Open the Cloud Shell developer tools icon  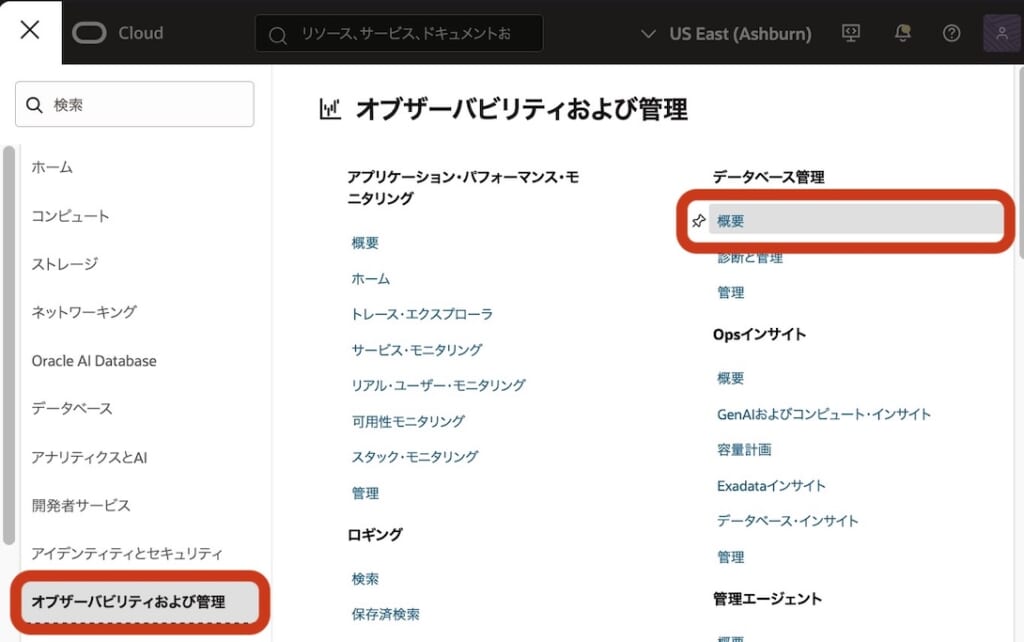(x=850, y=33)
